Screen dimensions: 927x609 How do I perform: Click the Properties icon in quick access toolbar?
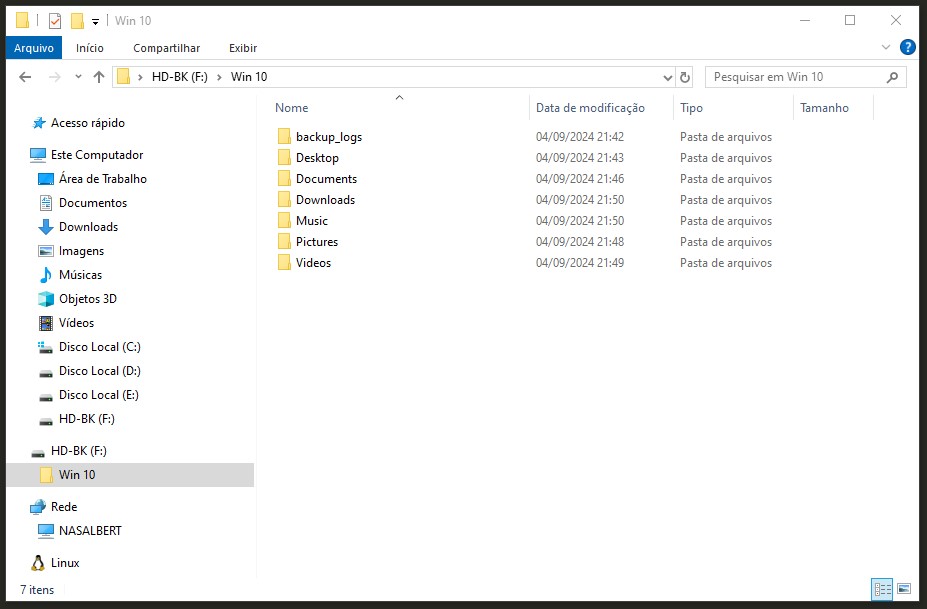(55, 20)
